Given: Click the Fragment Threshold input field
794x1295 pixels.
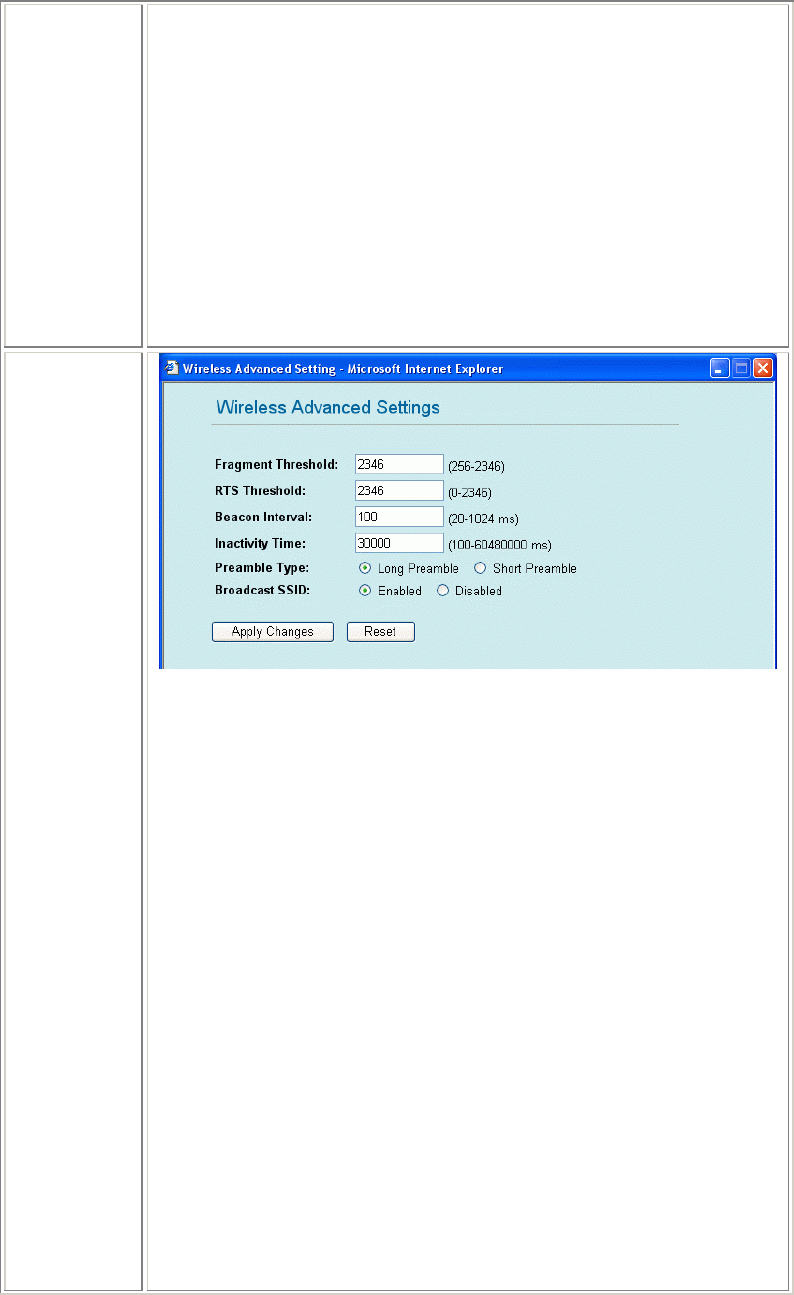Looking at the screenshot, I should coord(399,464).
